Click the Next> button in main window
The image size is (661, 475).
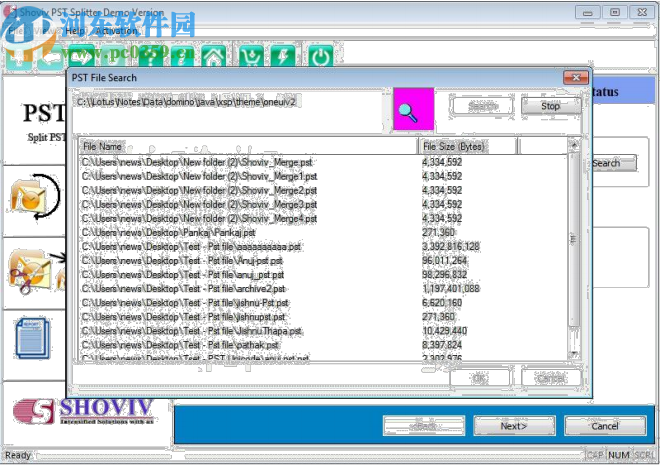point(514,426)
